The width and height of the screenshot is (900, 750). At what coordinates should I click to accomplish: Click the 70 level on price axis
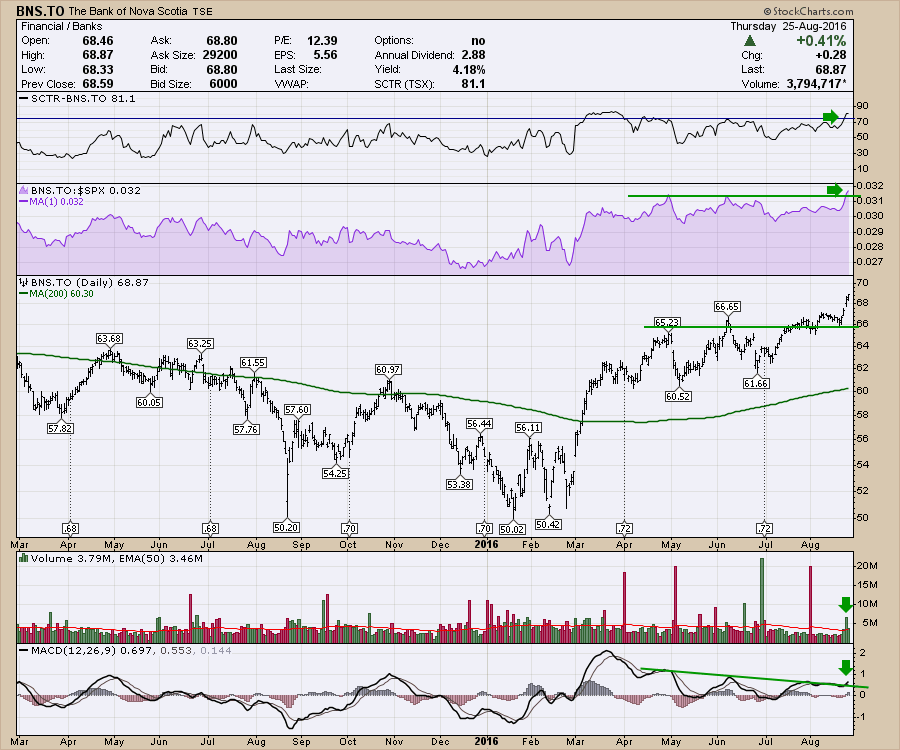click(x=862, y=282)
